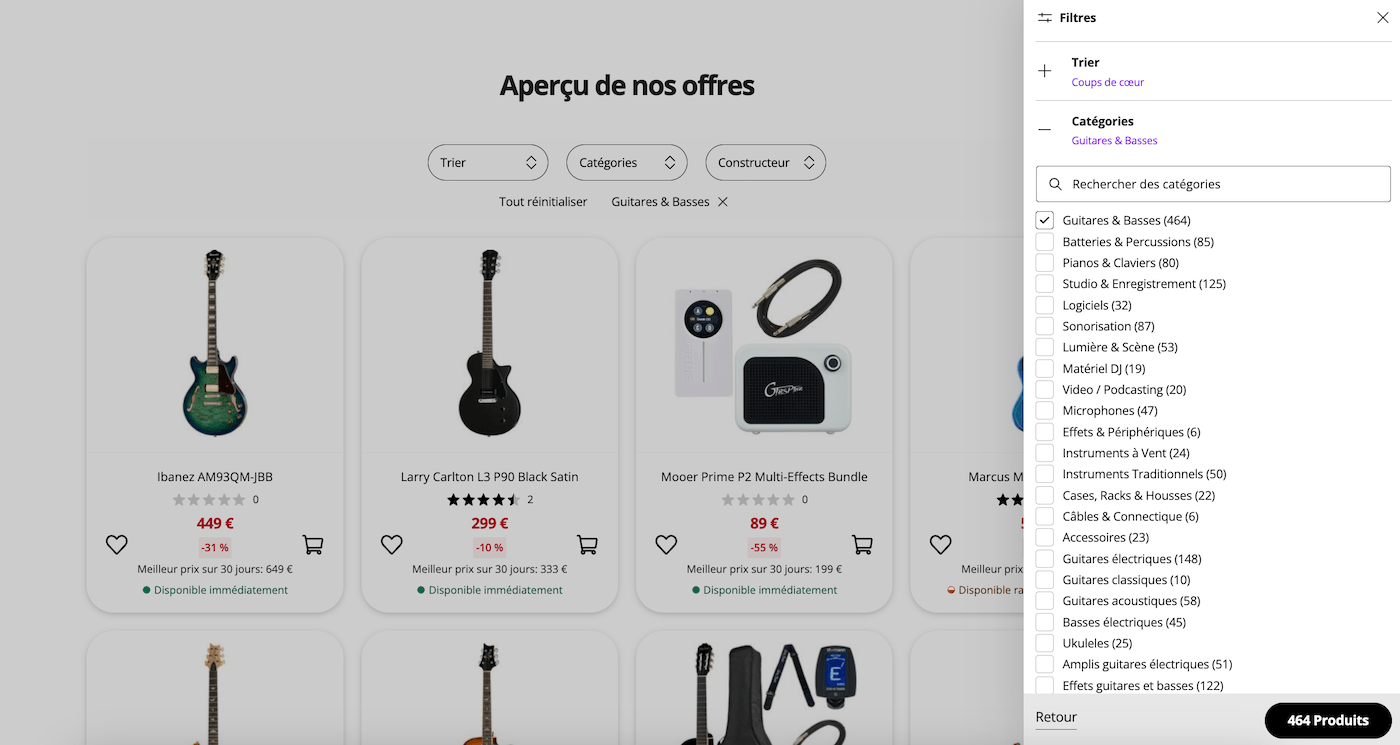
Task: Collapse the Catégories section in panel
Action: pyautogui.click(x=1045, y=130)
